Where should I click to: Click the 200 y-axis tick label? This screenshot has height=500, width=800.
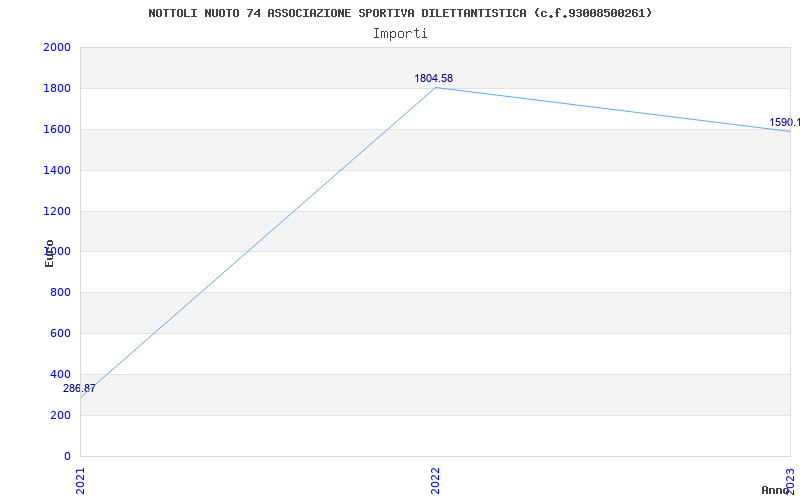coord(60,415)
